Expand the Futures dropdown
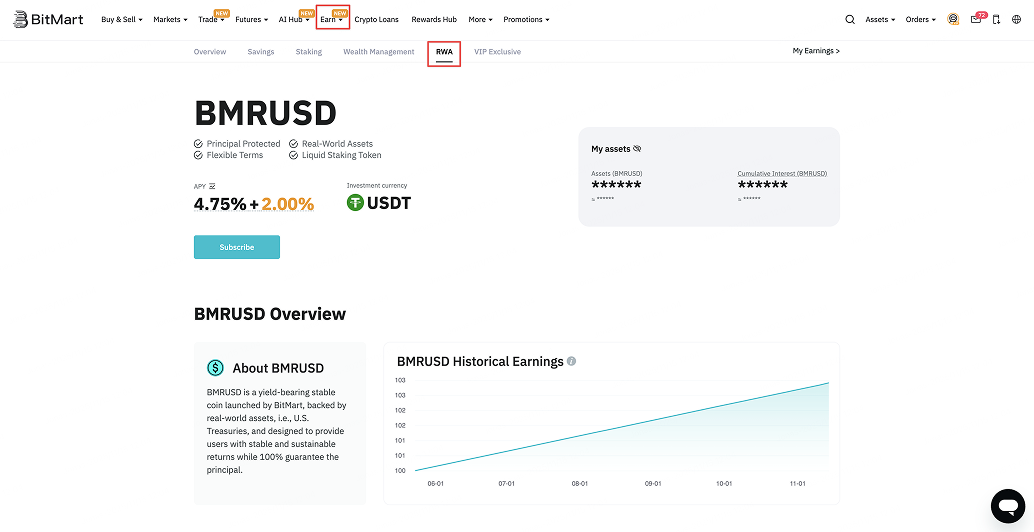This screenshot has width=1034, height=532. click(x=251, y=20)
